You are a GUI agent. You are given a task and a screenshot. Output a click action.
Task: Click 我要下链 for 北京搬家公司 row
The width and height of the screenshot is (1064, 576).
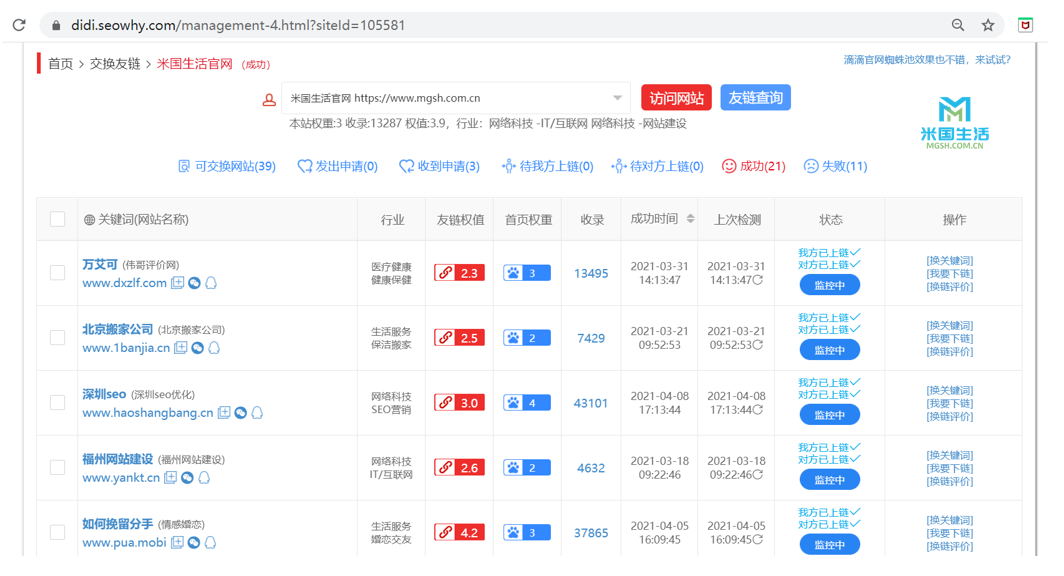tap(949, 339)
